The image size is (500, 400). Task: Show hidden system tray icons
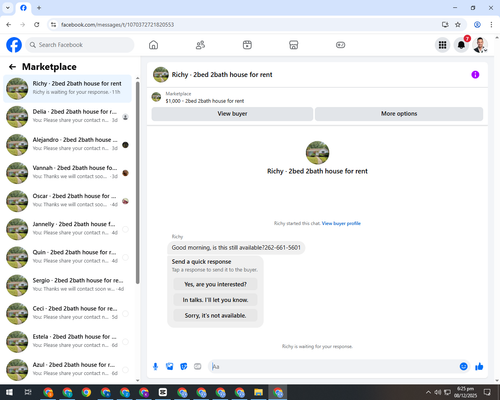point(428,392)
